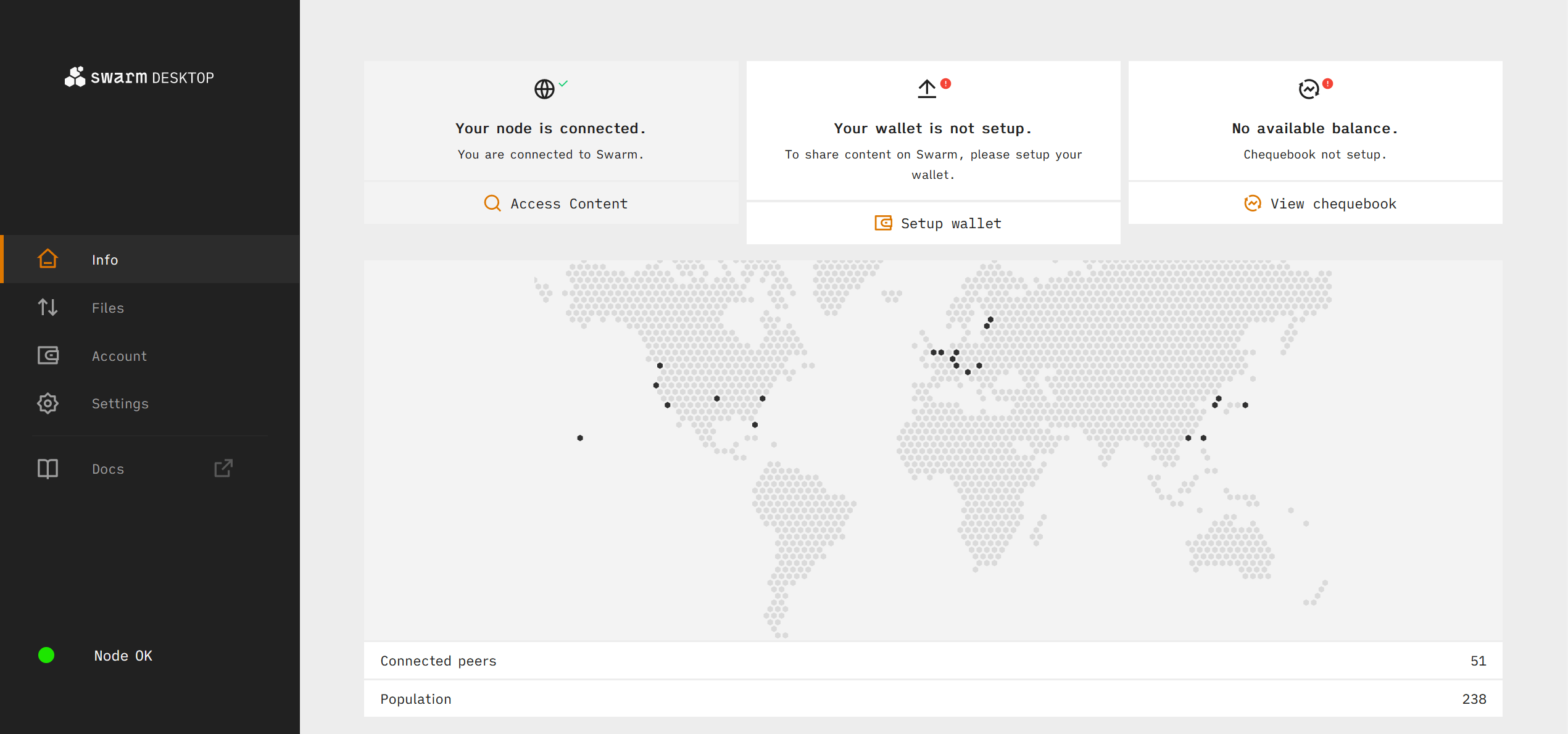
Task: Click the Population row
Action: point(932,699)
